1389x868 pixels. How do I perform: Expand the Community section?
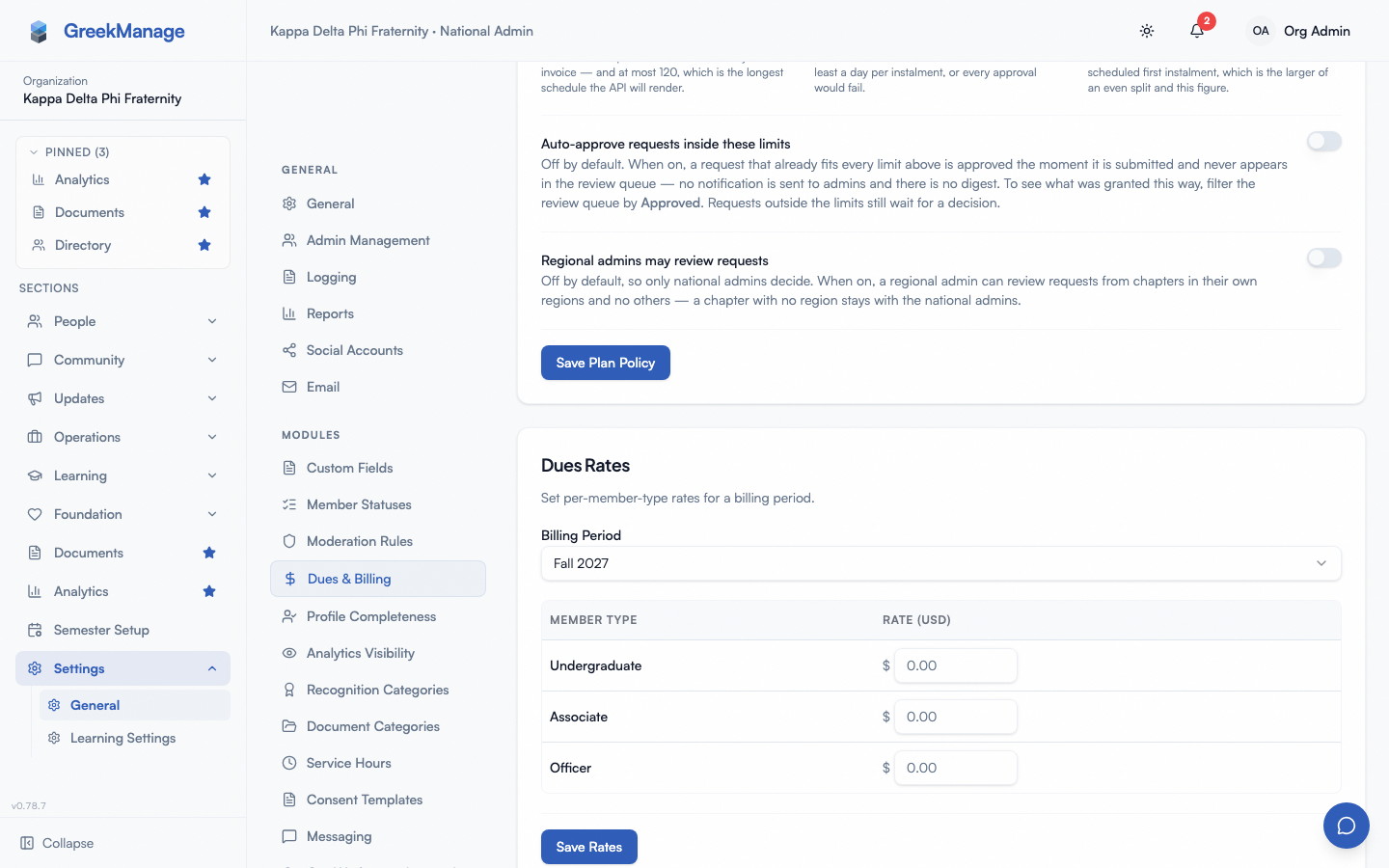point(123,360)
